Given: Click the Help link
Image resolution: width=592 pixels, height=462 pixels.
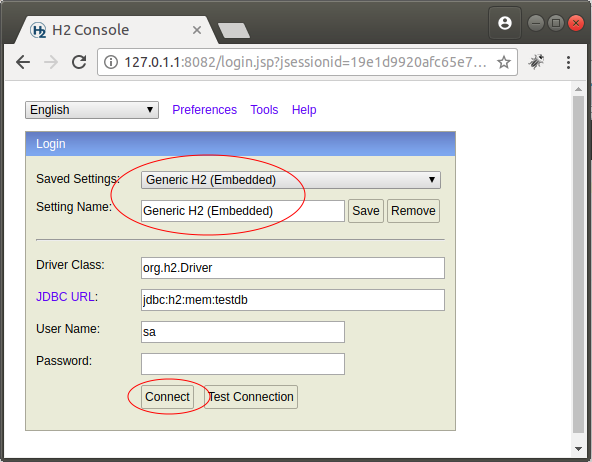Looking at the screenshot, I should pyautogui.click(x=304, y=110).
